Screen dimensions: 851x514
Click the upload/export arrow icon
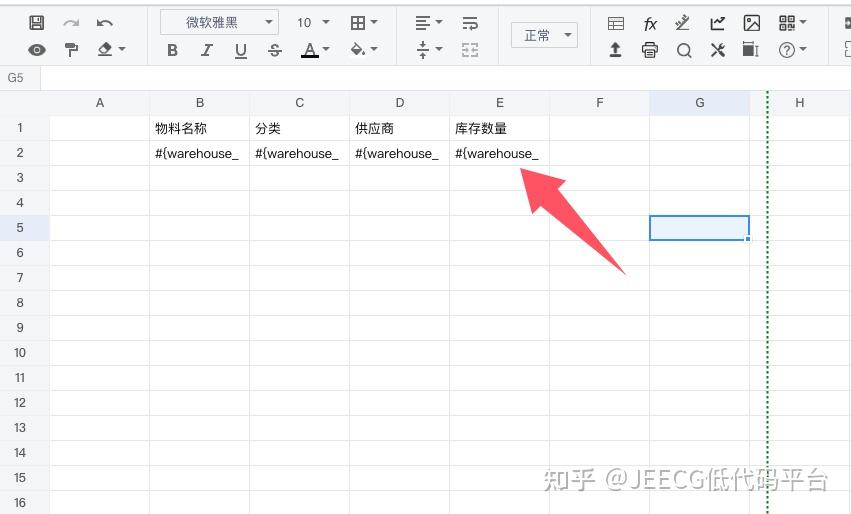[615, 50]
